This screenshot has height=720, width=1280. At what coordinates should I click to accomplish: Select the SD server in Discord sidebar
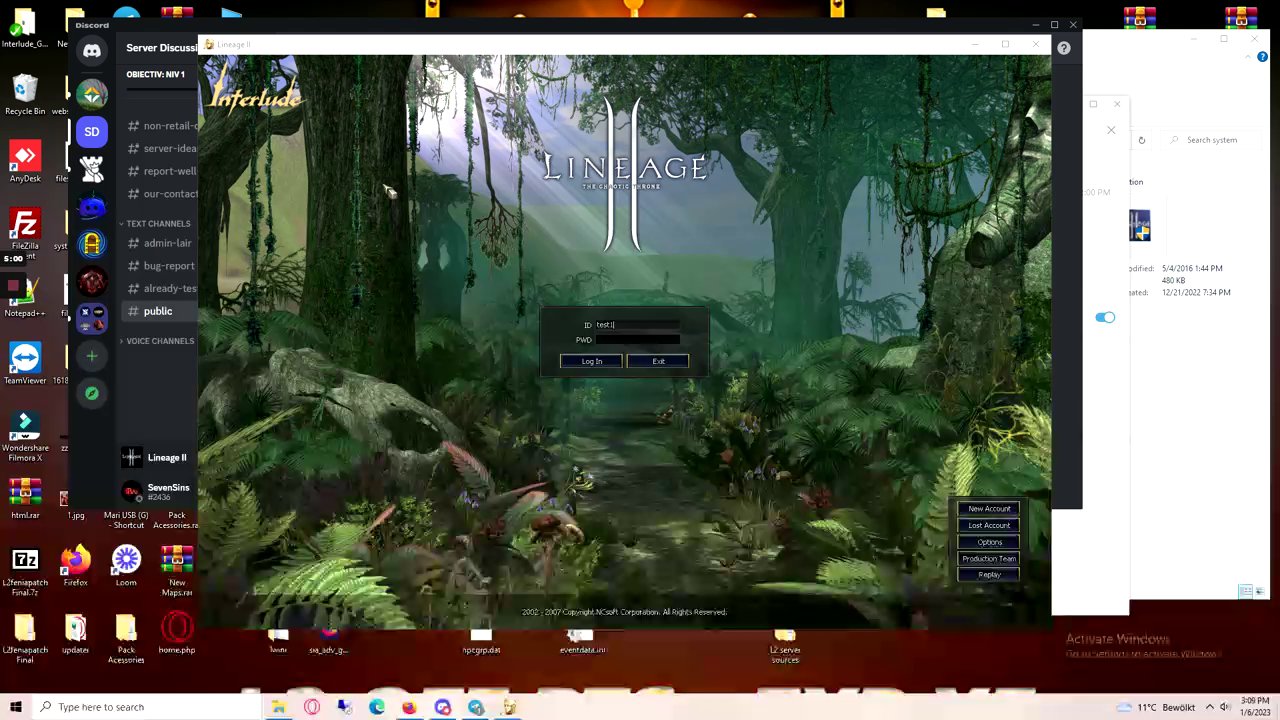(92, 131)
